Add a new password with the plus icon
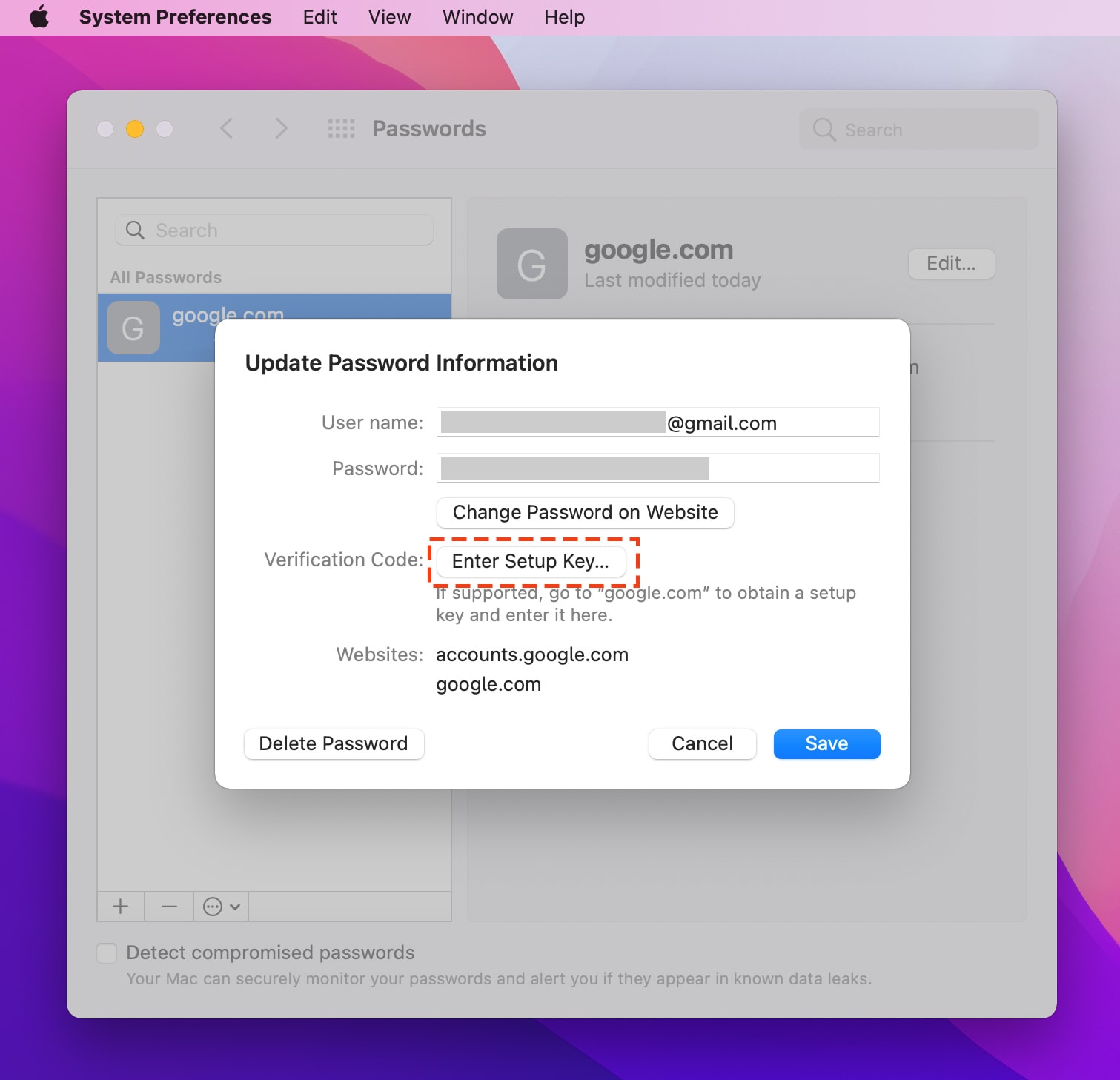 pyautogui.click(x=119, y=906)
